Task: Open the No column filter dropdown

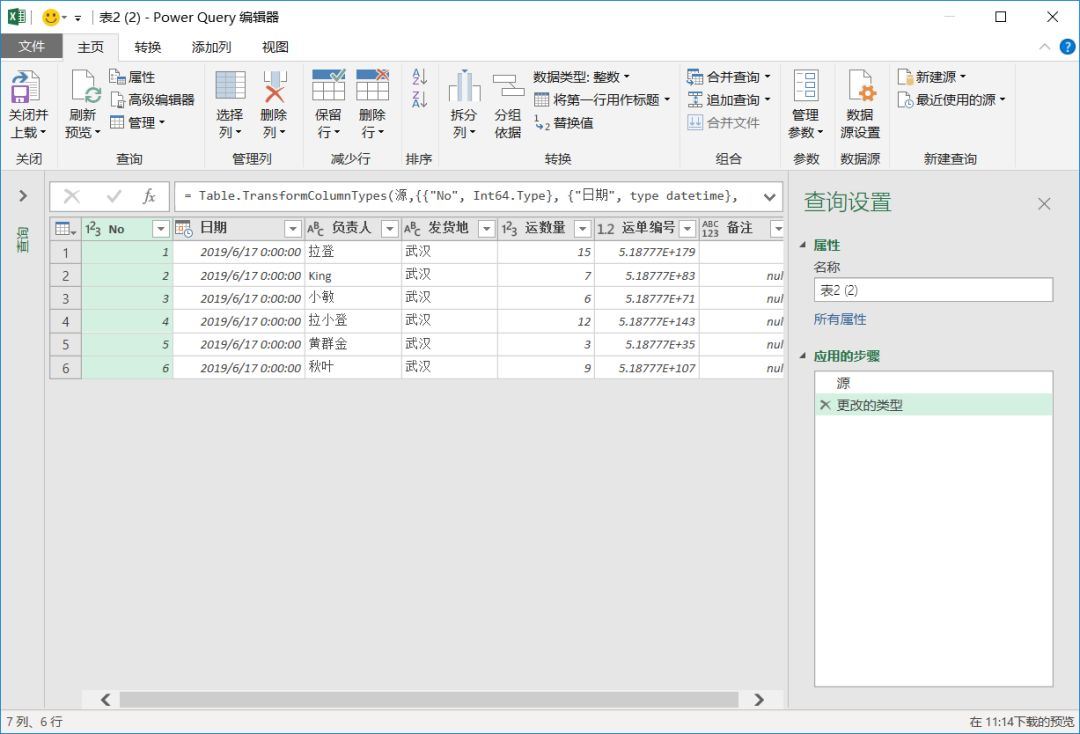Action: coord(160,229)
